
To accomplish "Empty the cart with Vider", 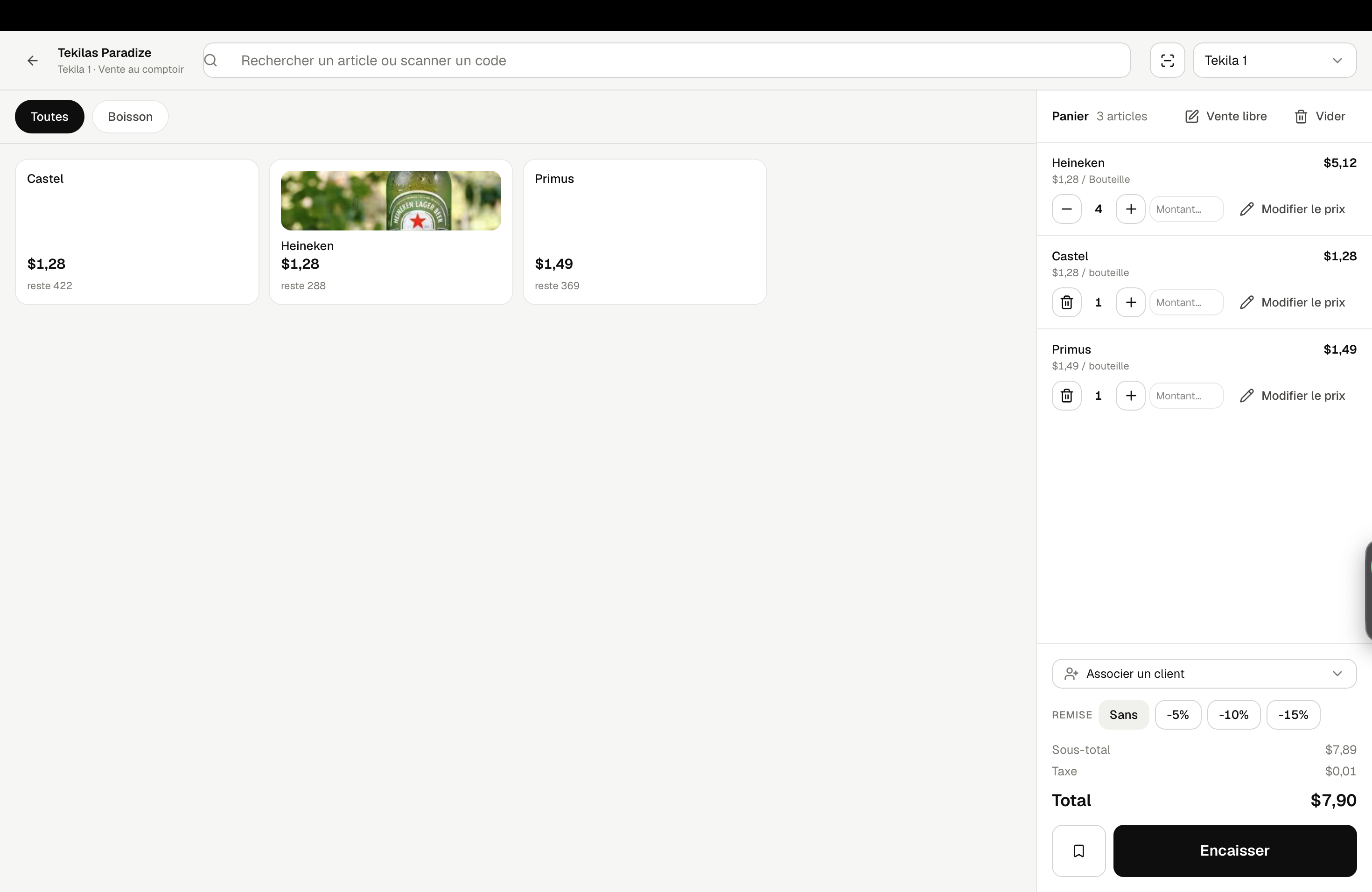I will click(1320, 116).
